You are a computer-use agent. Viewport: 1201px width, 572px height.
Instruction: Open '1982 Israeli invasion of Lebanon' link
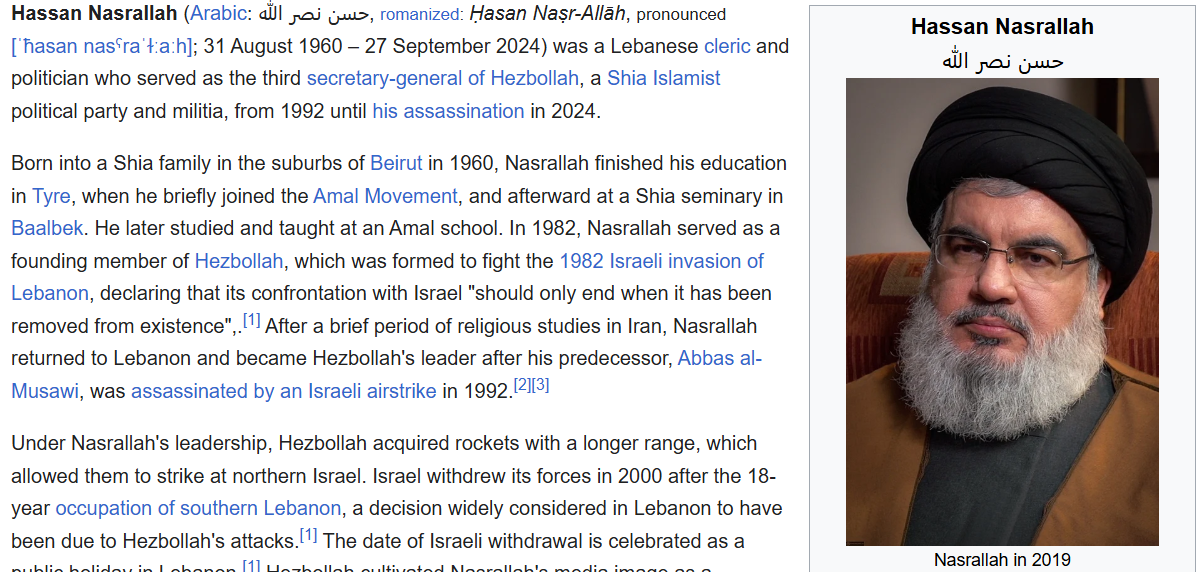coord(661,261)
